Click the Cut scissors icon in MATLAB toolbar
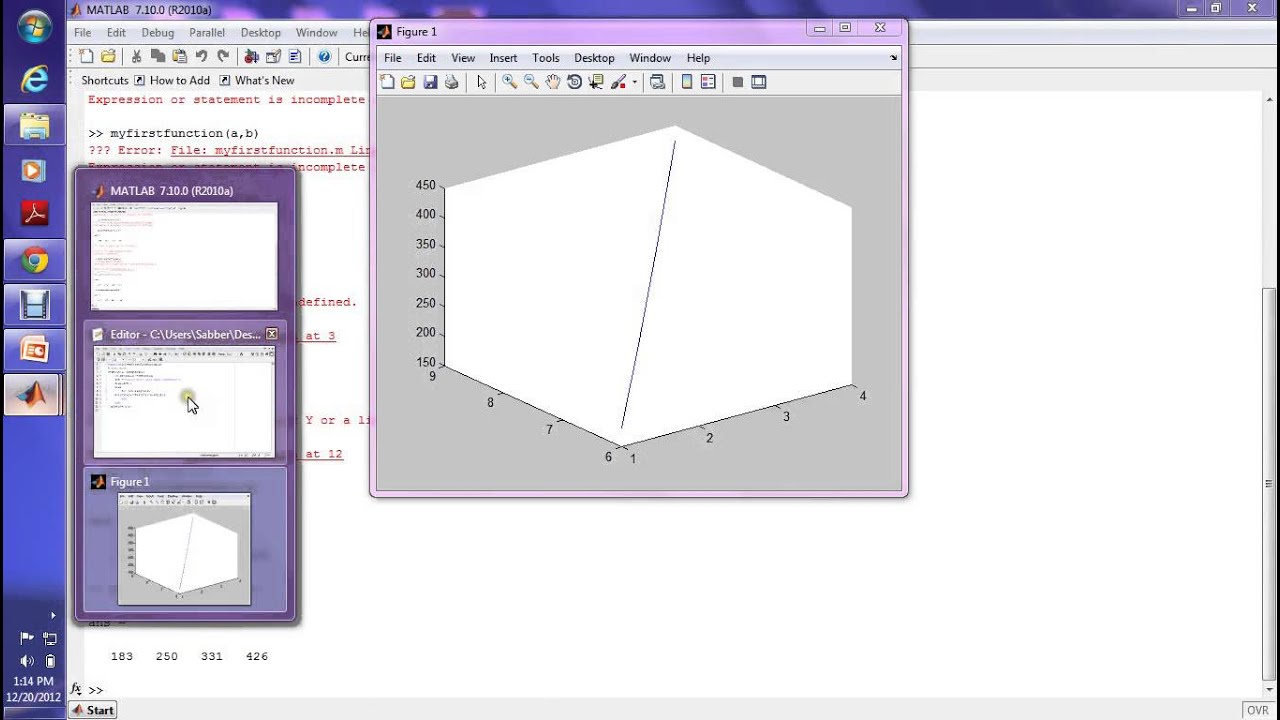1280x720 pixels. pos(137,56)
